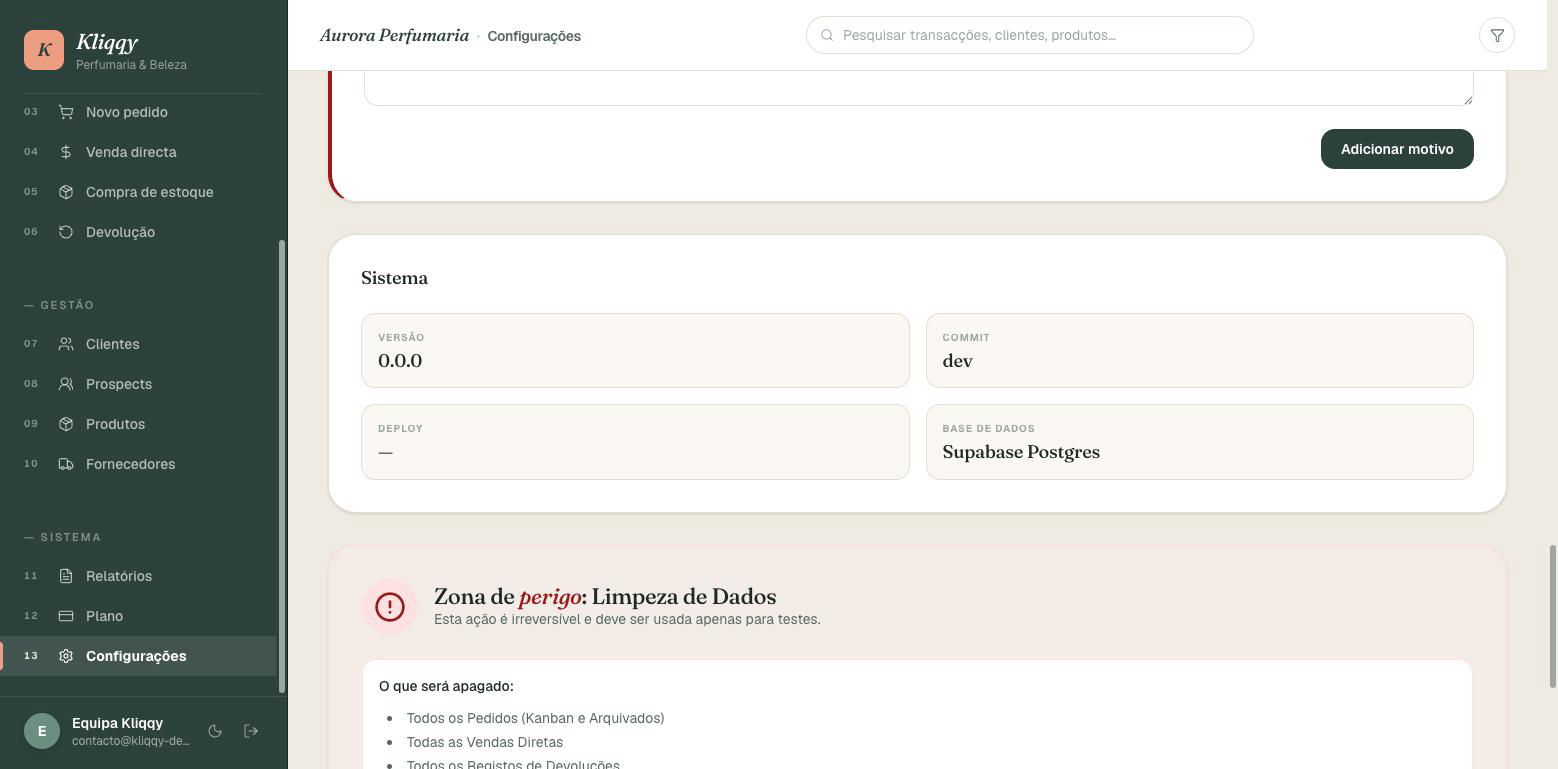Click the sidebar vertical scrollbar thumb
Image resolution: width=1558 pixels, height=769 pixels.
(x=282, y=466)
